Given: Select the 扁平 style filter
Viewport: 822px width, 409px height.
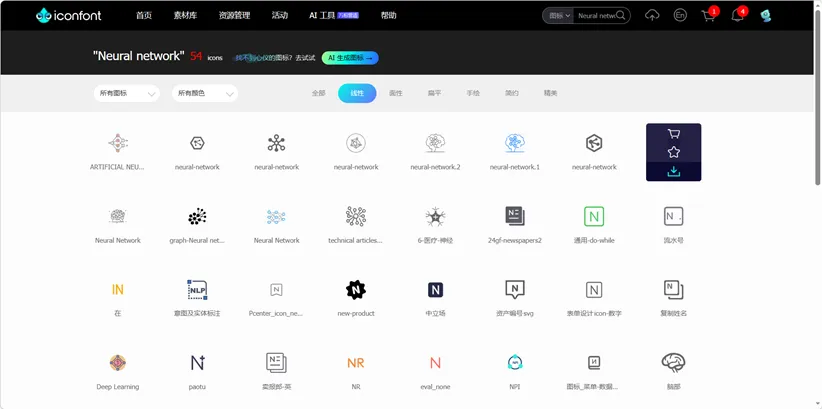Looking at the screenshot, I should [x=435, y=93].
